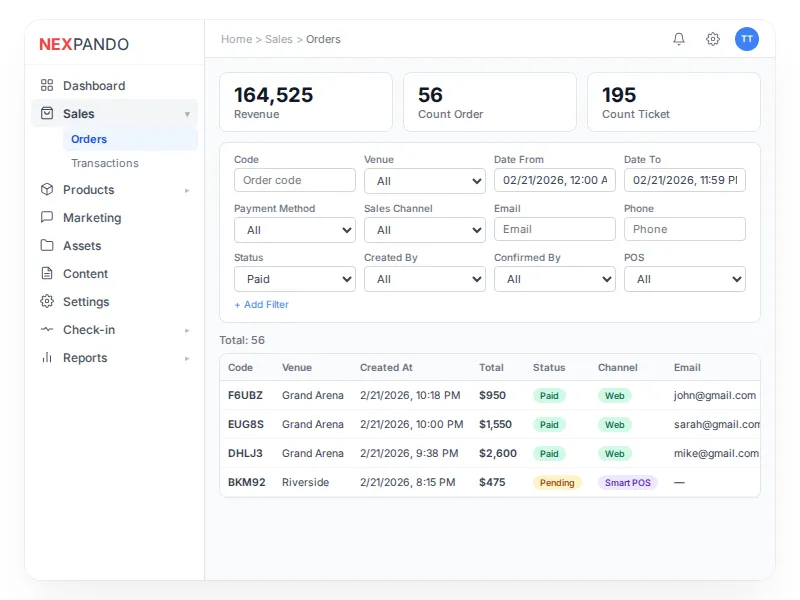Click the Pending status badge
The width and height of the screenshot is (800, 600).
[557, 483]
